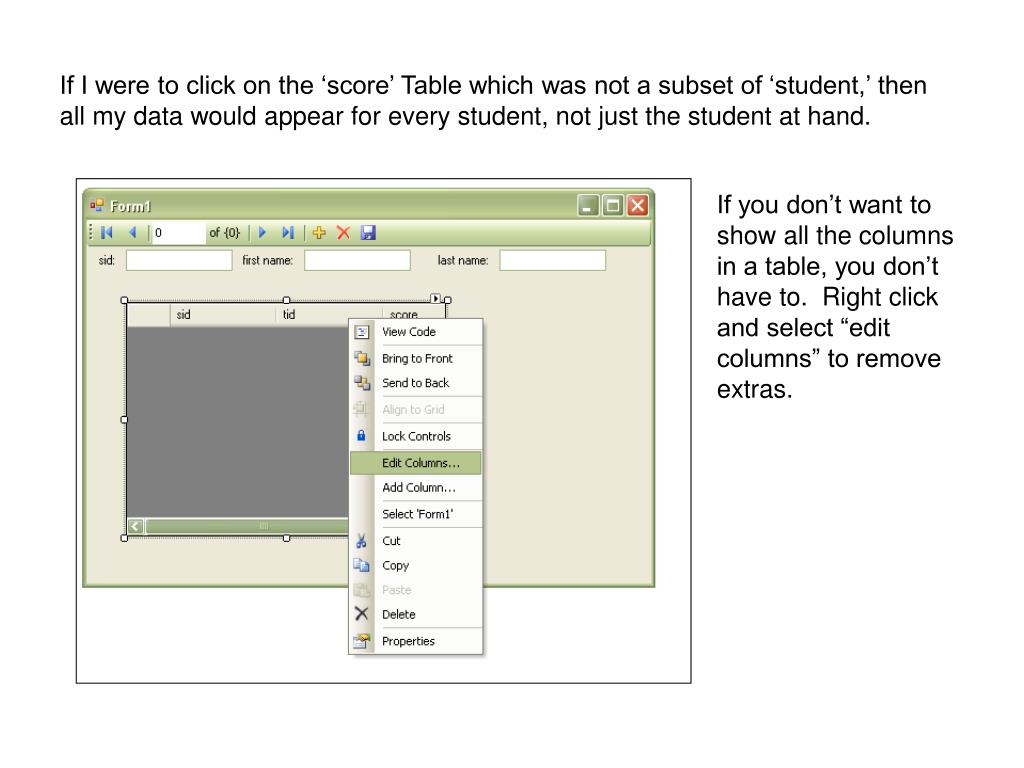Click grid horizontal scrollbar left arrow
The image size is (1024, 768).
[135, 526]
